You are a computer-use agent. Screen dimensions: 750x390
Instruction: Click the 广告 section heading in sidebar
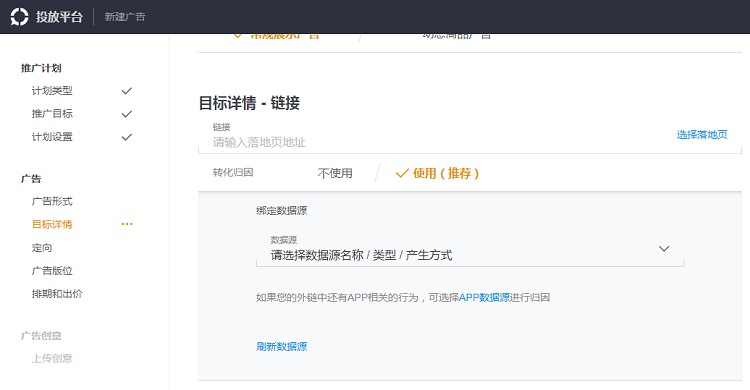pyautogui.click(x=31, y=178)
